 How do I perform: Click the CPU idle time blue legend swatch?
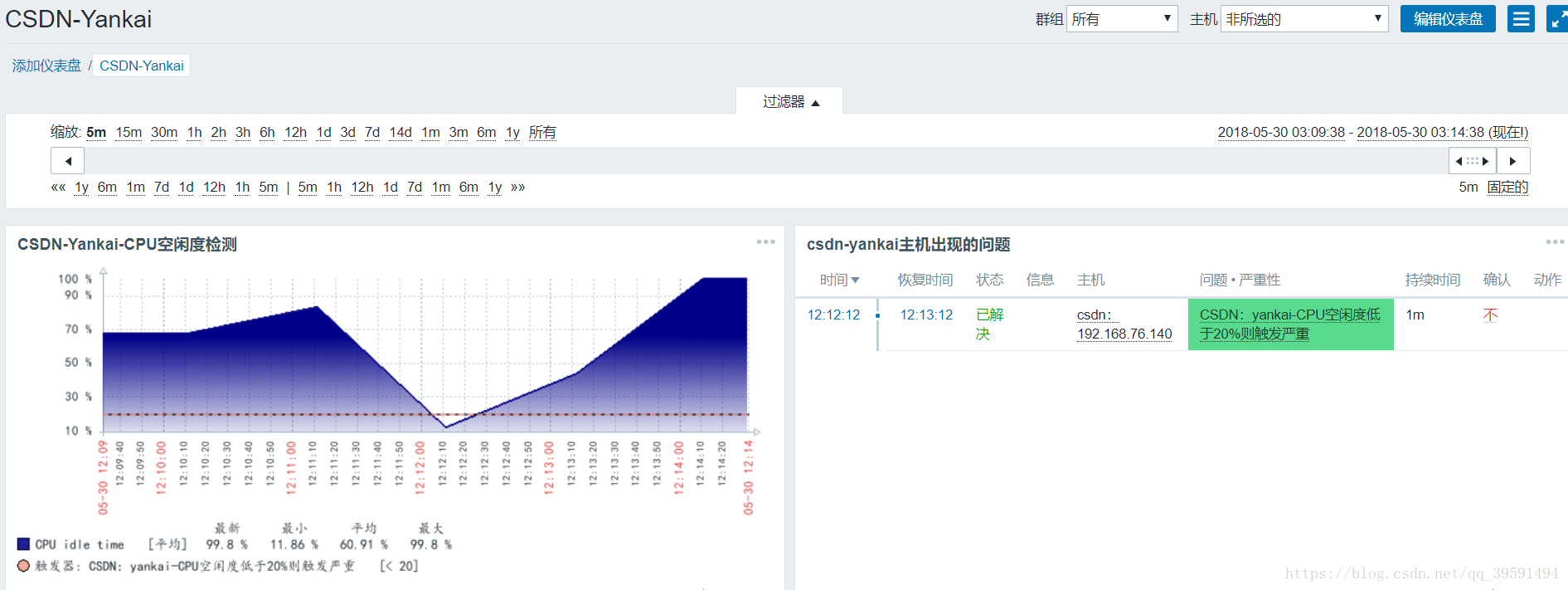(23, 544)
